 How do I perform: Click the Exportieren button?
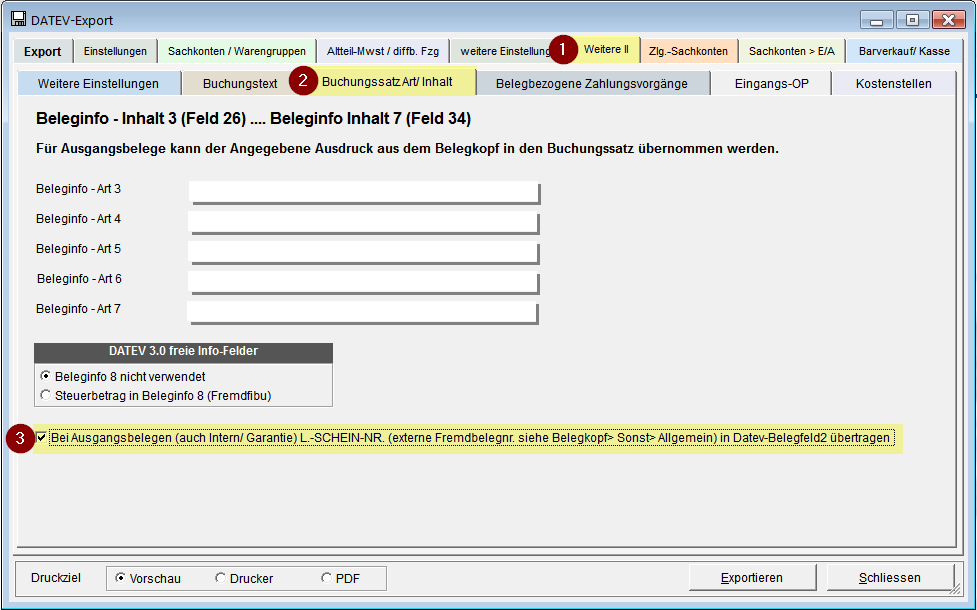(752, 578)
